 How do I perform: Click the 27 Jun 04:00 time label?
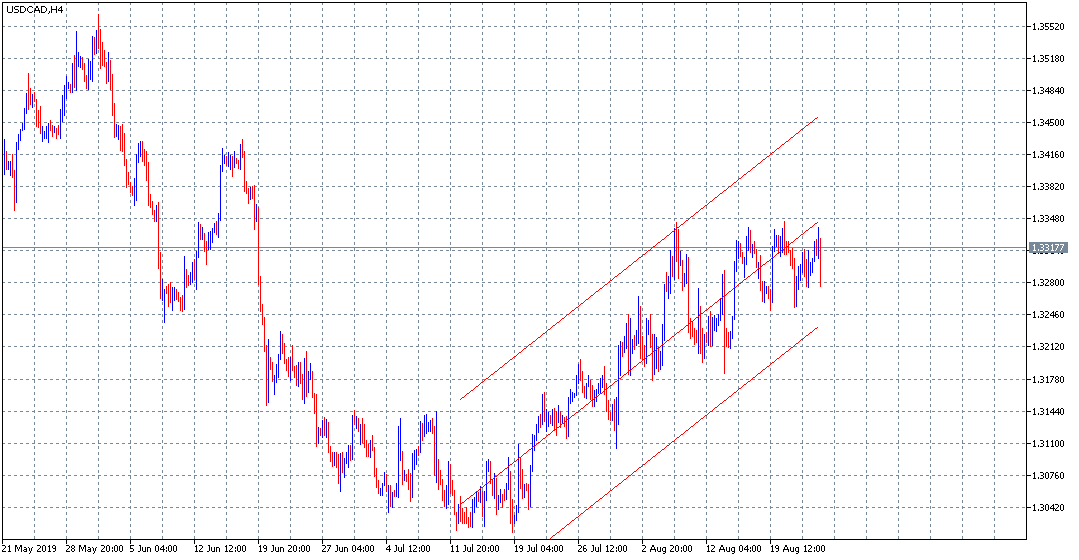click(349, 548)
